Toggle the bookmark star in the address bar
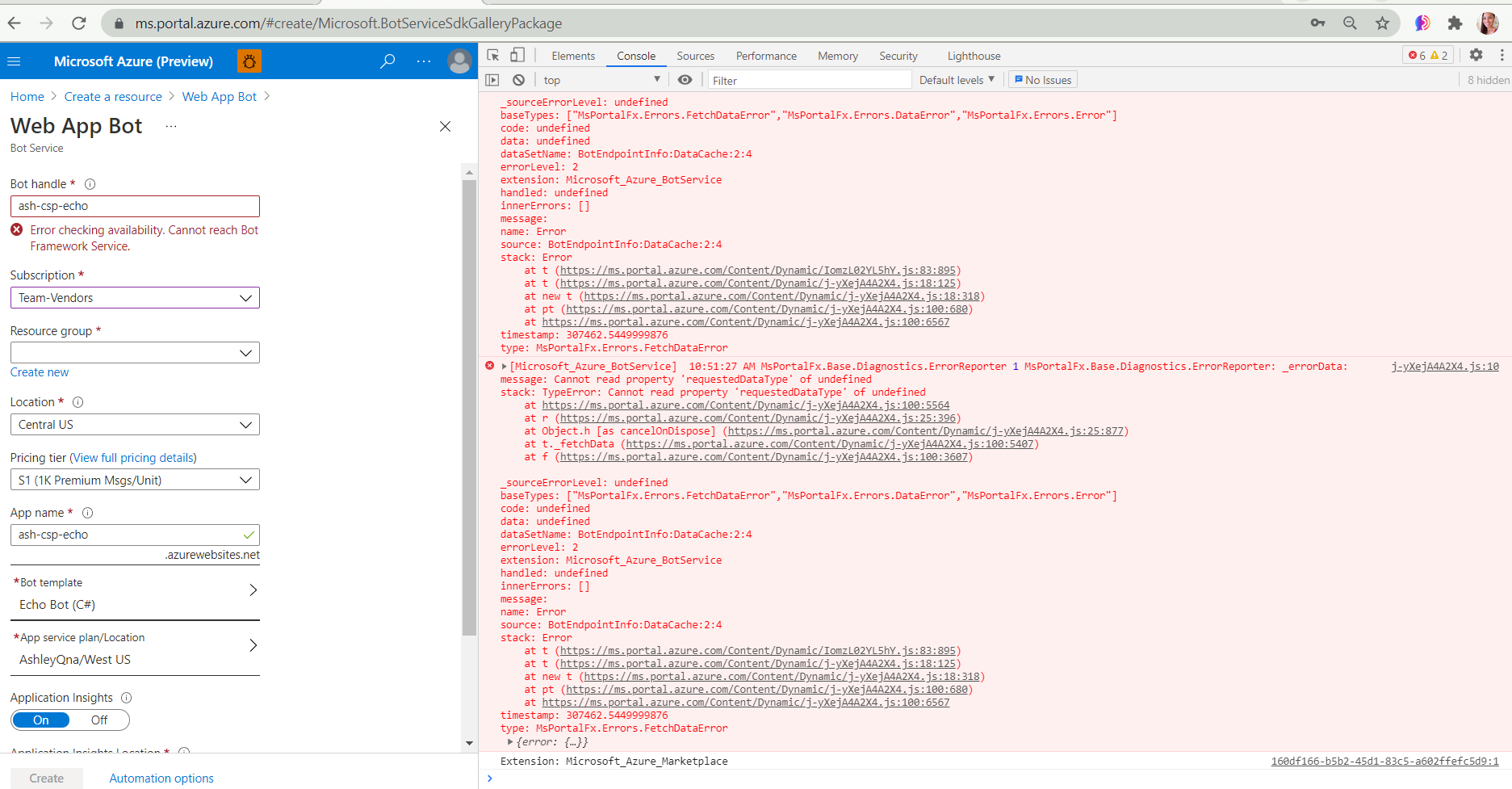 [x=1383, y=23]
